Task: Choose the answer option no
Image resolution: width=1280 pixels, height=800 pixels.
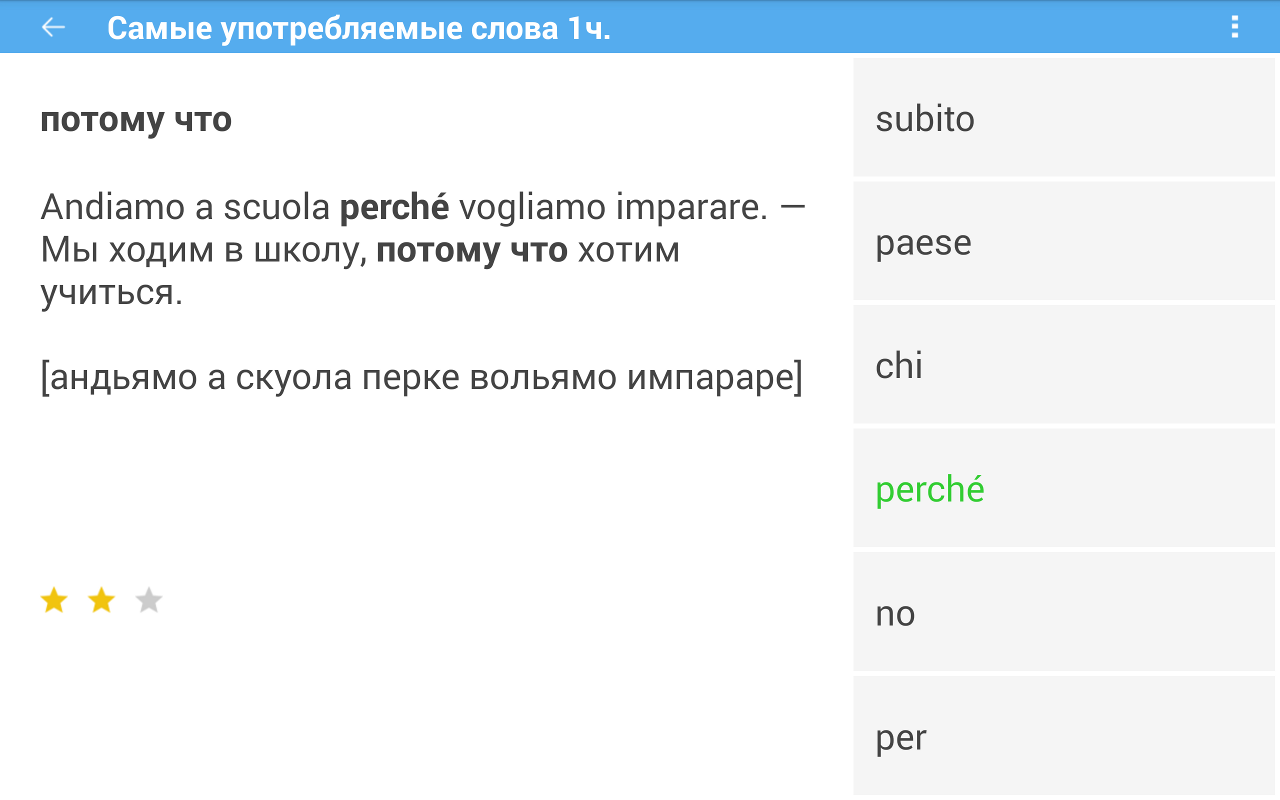Action: coord(1064,612)
